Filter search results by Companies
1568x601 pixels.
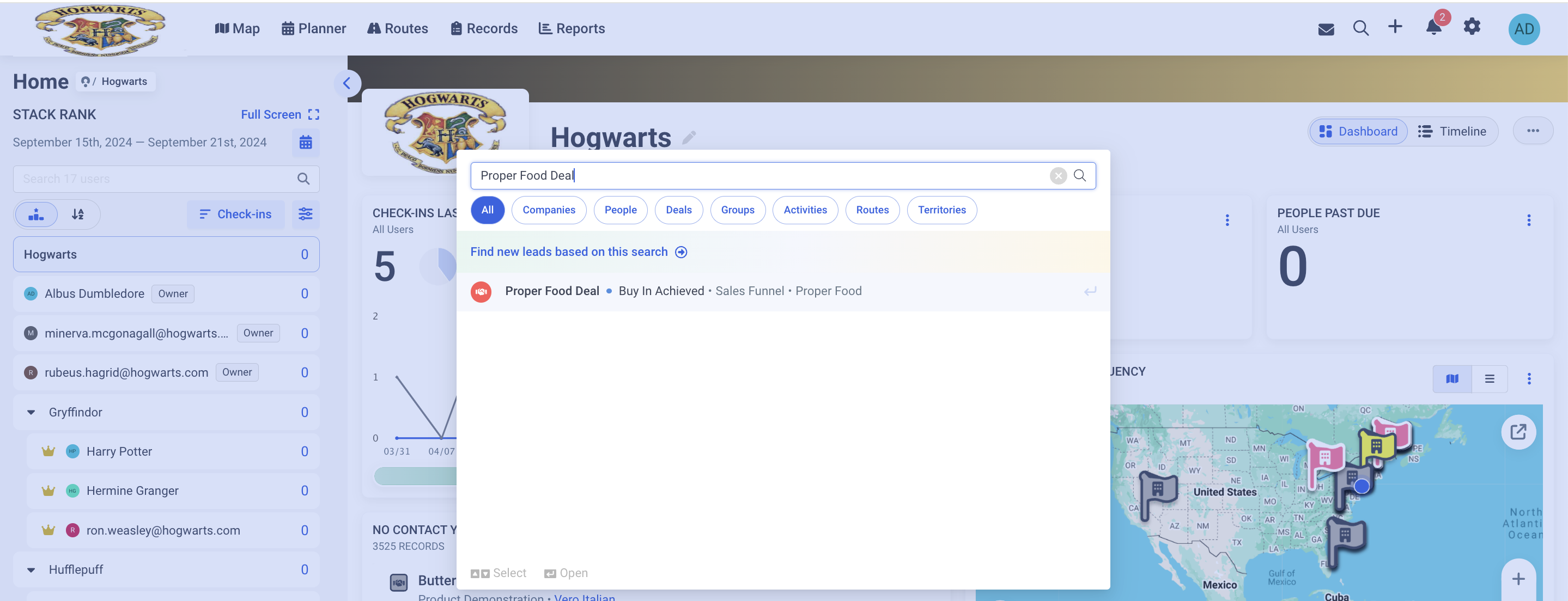[x=549, y=210]
